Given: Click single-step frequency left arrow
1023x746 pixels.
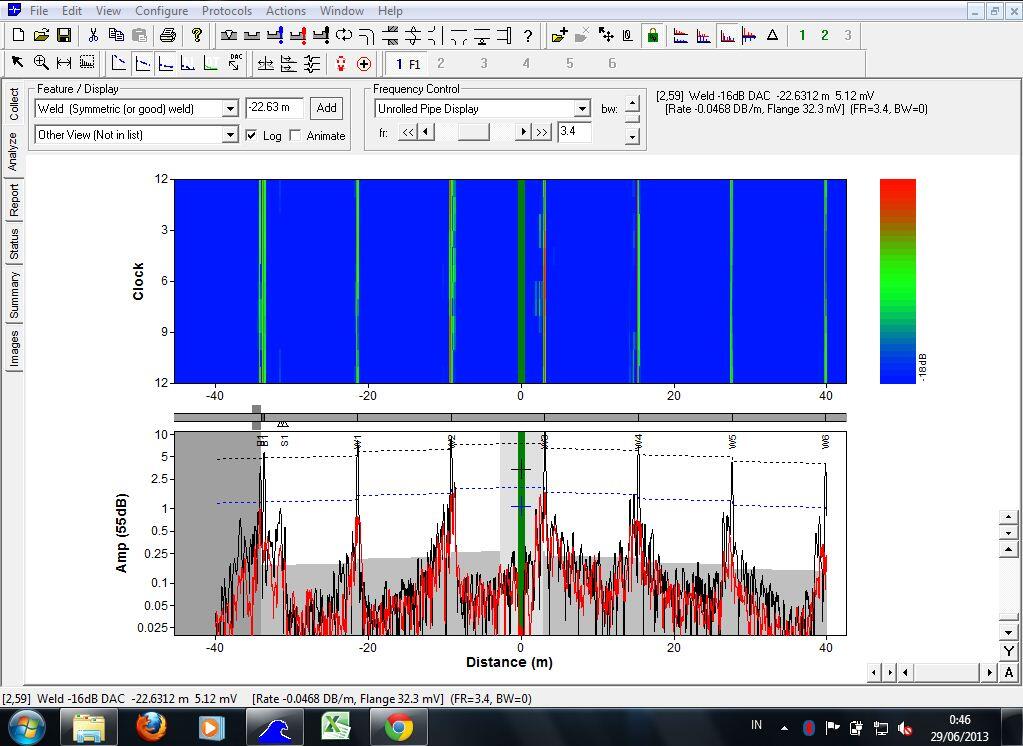Looking at the screenshot, I should (x=425, y=132).
